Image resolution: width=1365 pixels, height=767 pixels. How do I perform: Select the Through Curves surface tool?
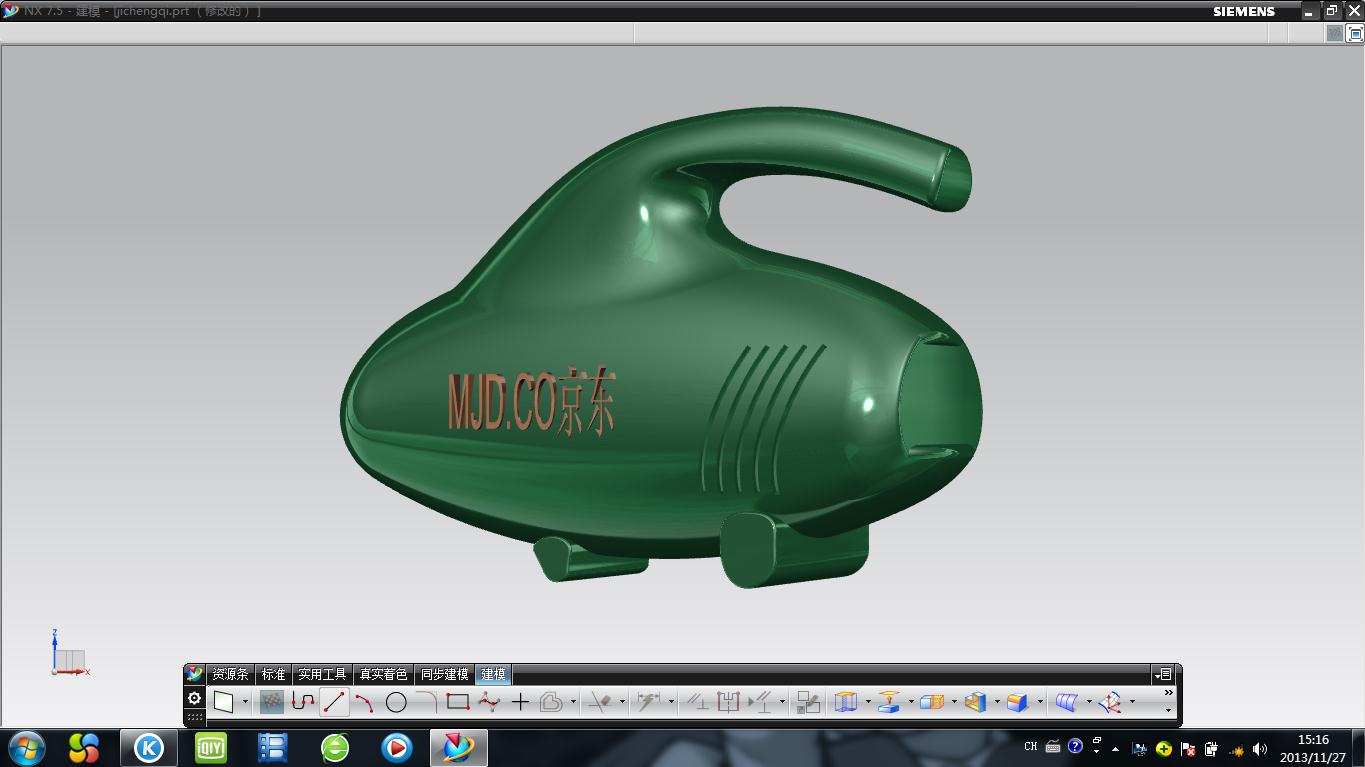(x=1067, y=702)
